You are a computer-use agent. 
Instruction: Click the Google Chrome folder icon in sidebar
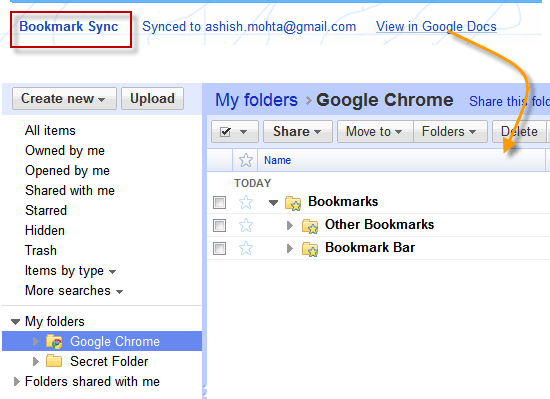tap(54, 341)
